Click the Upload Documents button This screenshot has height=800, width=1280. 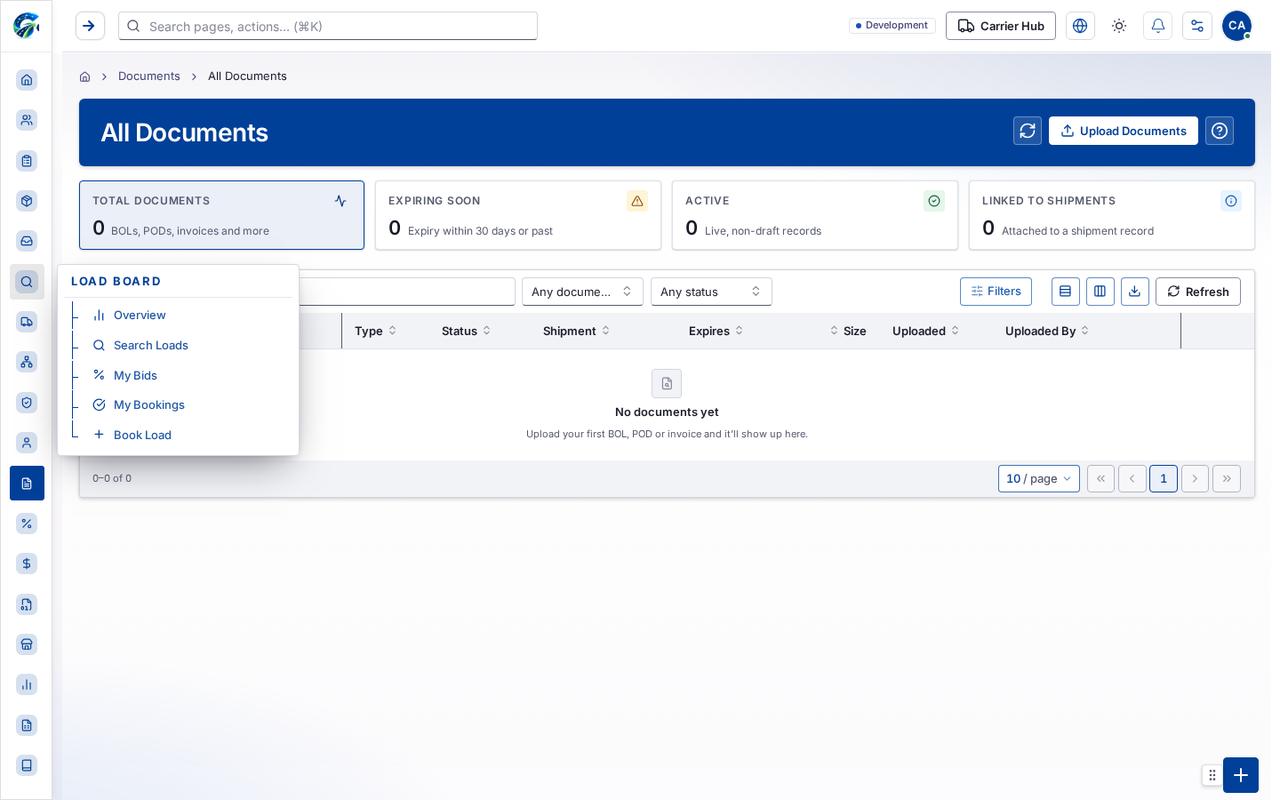tap(1123, 131)
